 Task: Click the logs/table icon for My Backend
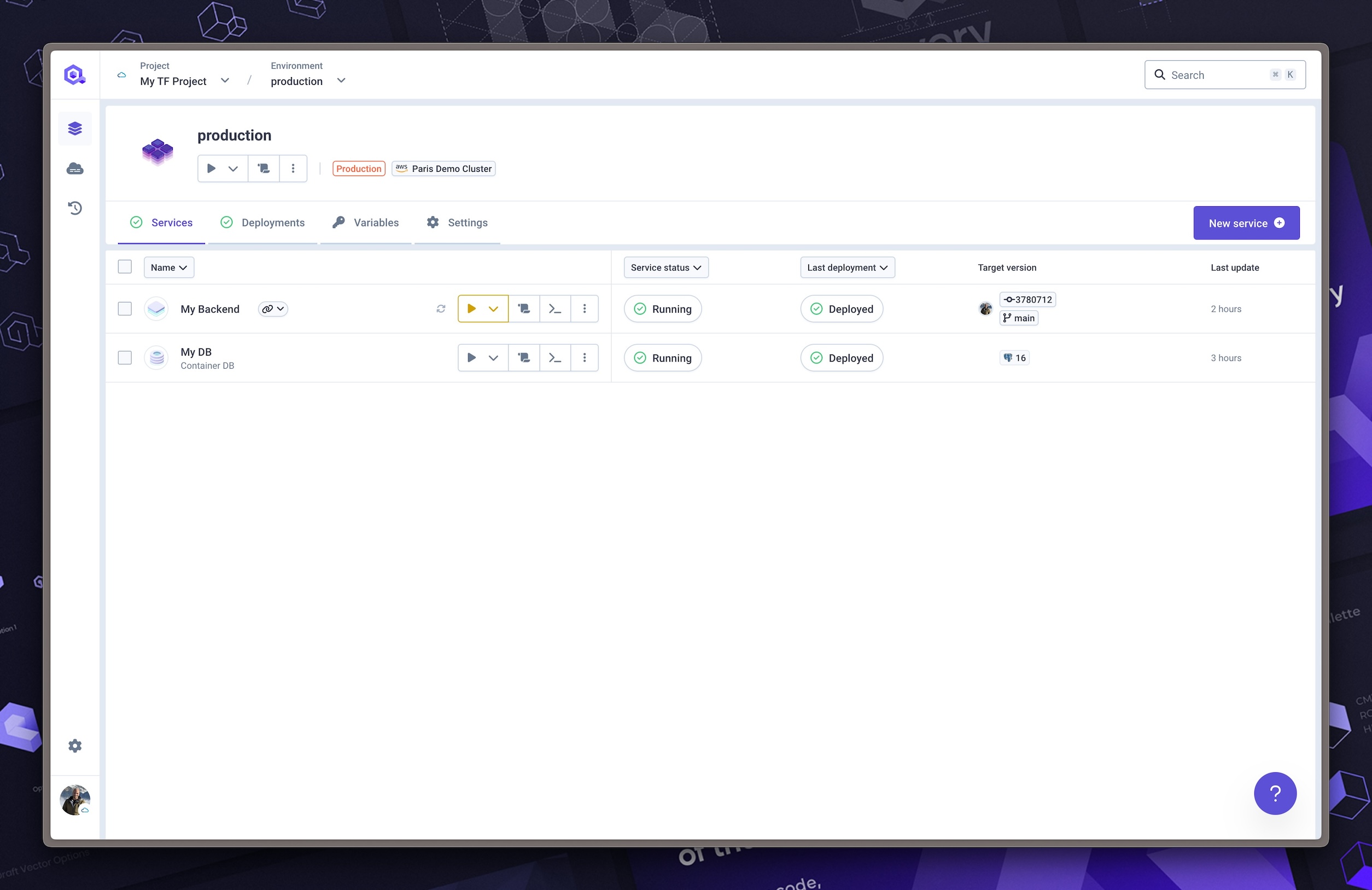click(x=524, y=308)
